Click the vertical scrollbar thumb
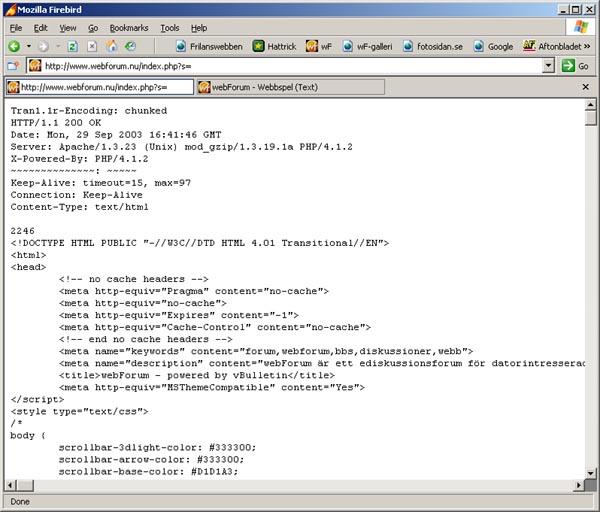The image size is (600, 512). (590, 117)
